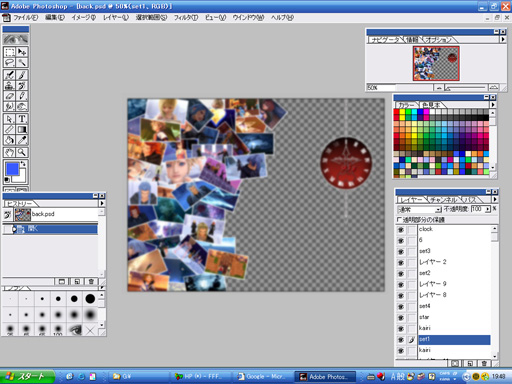Select the rectangular Marquee tool
Viewport: 512px width, 384px height.
(x=10, y=52)
